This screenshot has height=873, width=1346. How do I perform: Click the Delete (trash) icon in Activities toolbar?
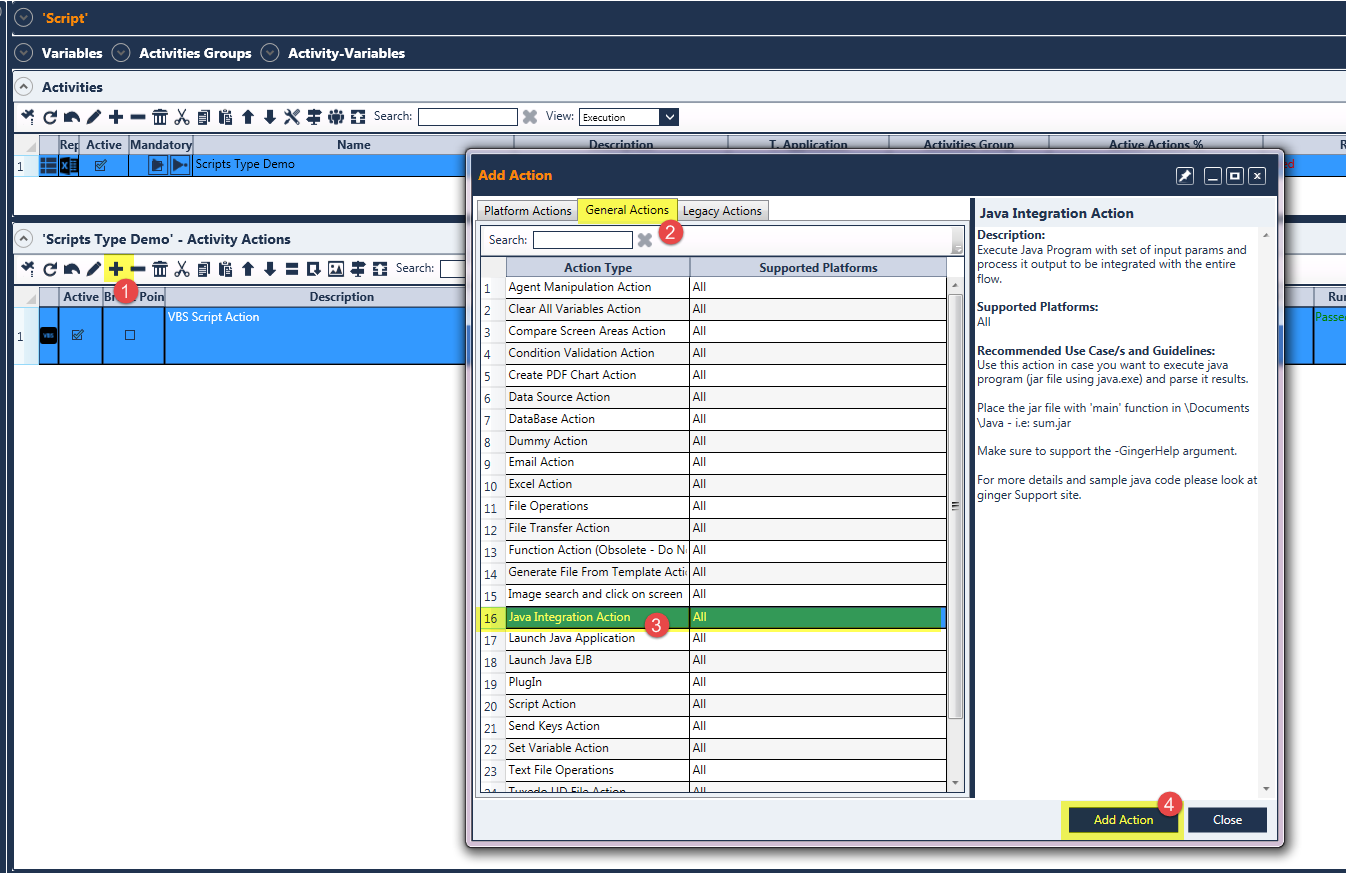coord(160,116)
